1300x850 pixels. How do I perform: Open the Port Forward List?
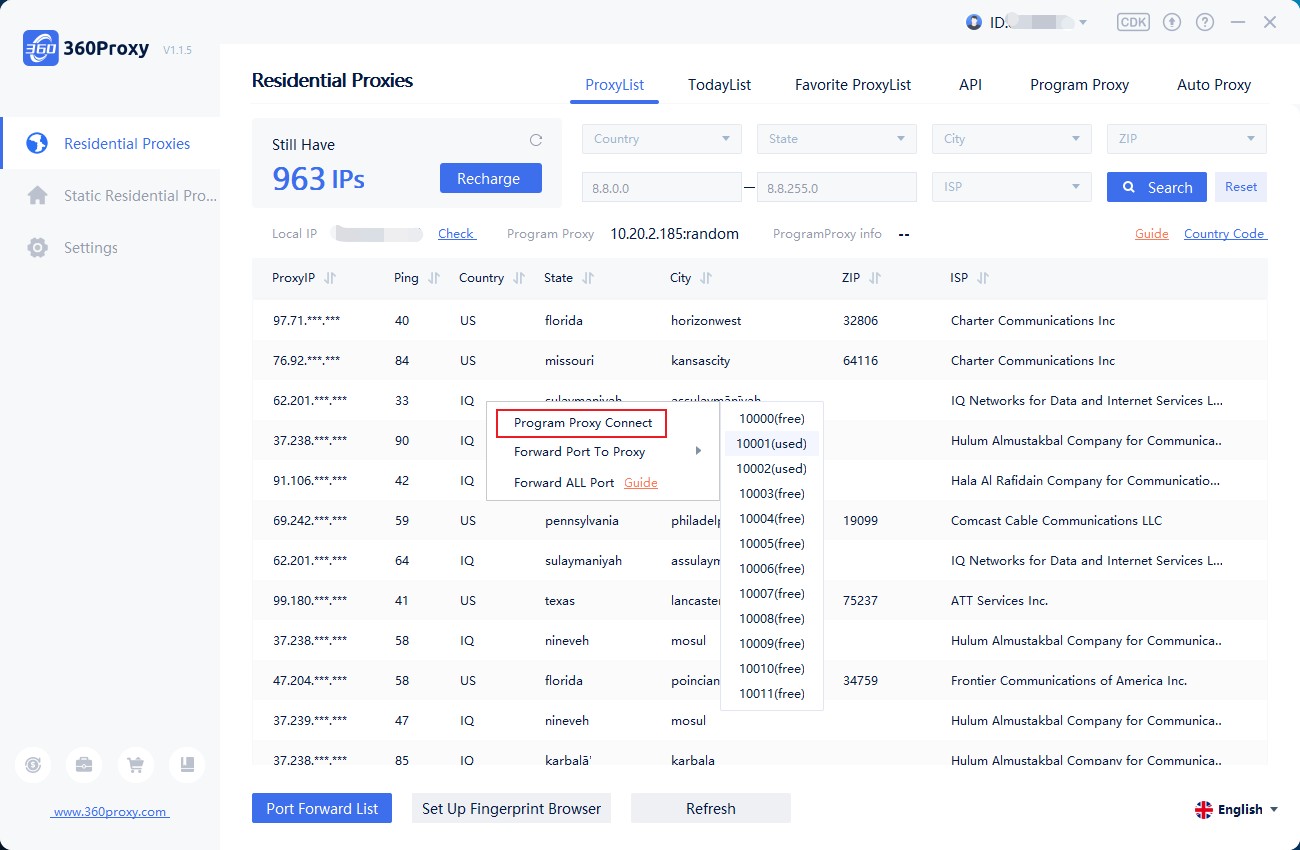click(x=322, y=808)
